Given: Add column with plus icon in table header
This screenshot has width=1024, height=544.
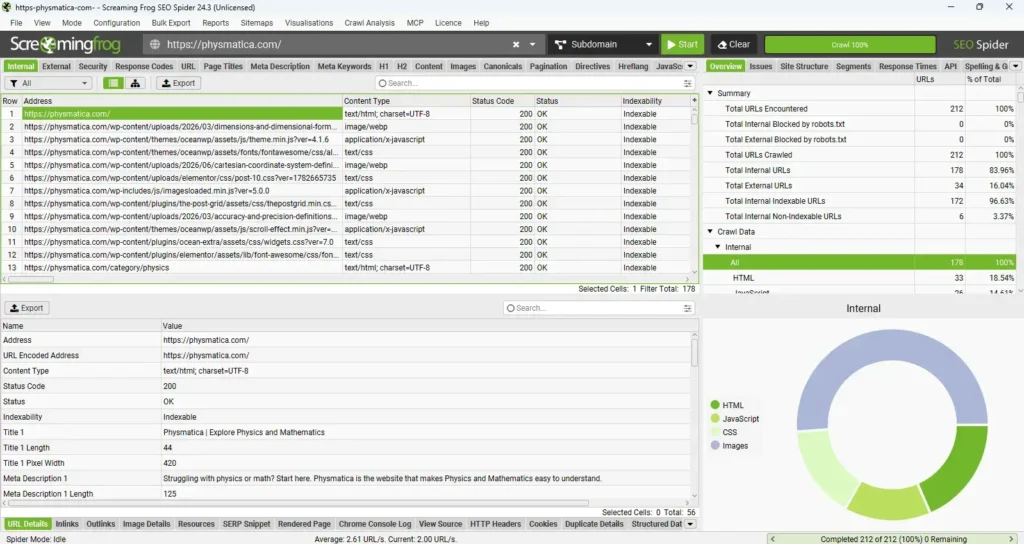Looking at the screenshot, I should click(x=694, y=101).
